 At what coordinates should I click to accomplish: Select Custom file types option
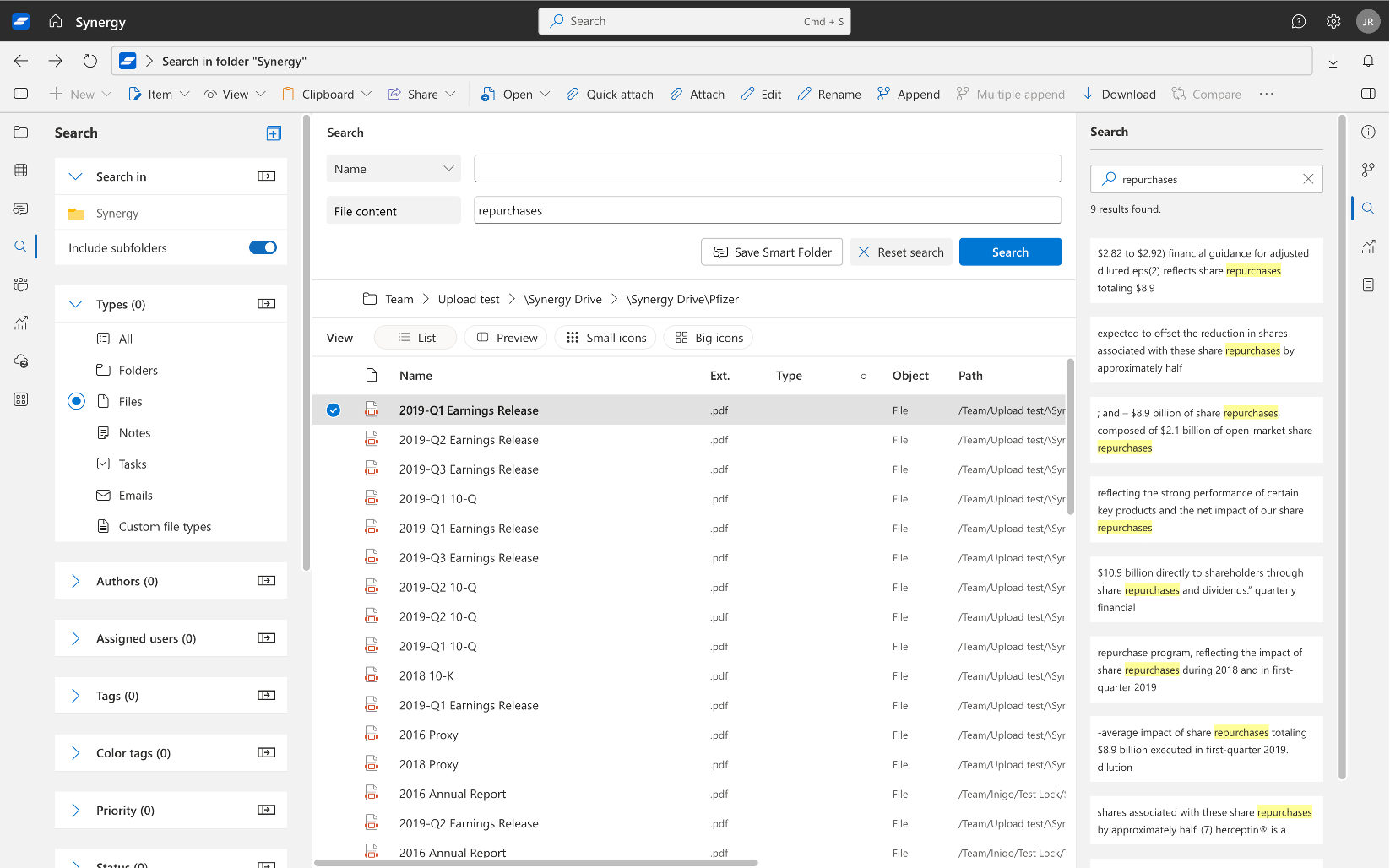point(155,526)
